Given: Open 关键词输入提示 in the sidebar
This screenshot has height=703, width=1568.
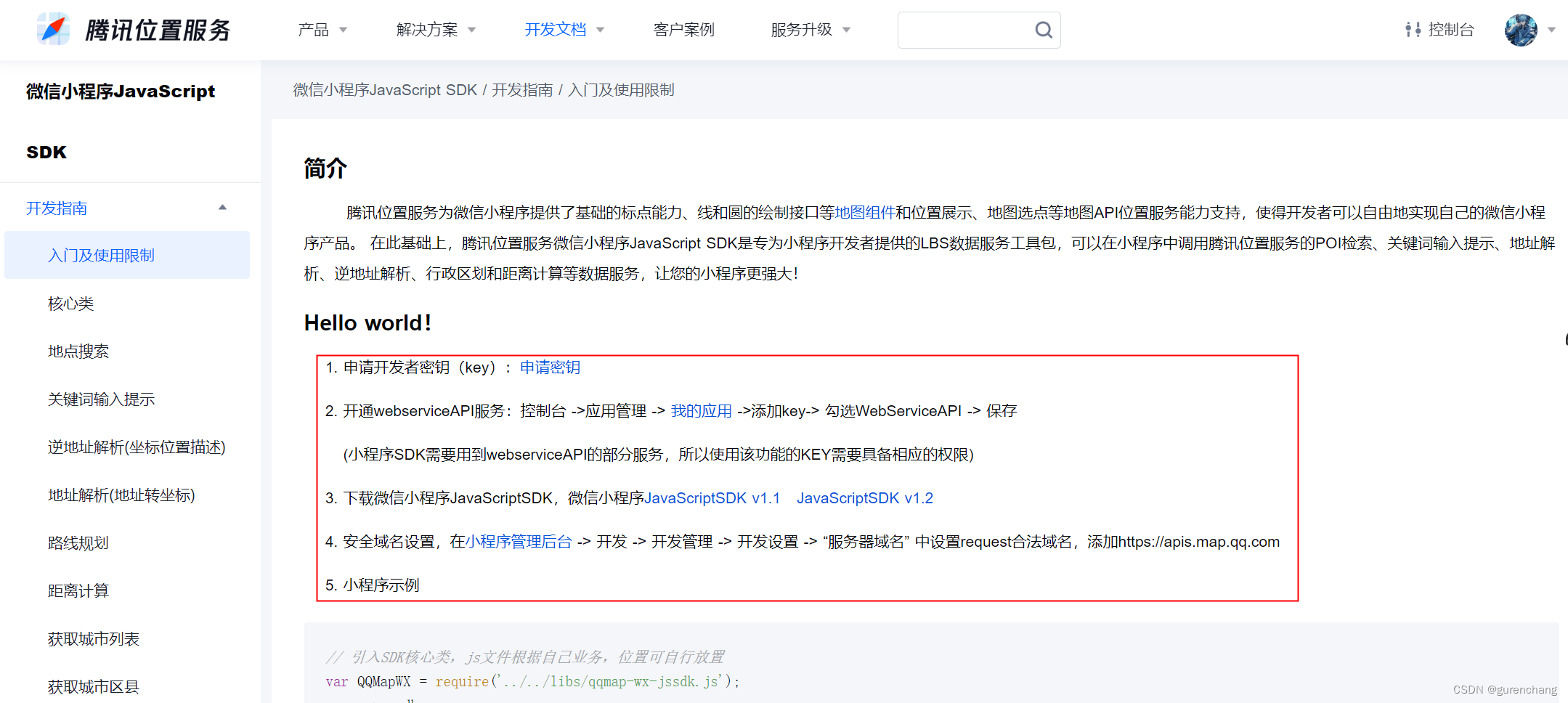Looking at the screenshot, I should (101, 399).
